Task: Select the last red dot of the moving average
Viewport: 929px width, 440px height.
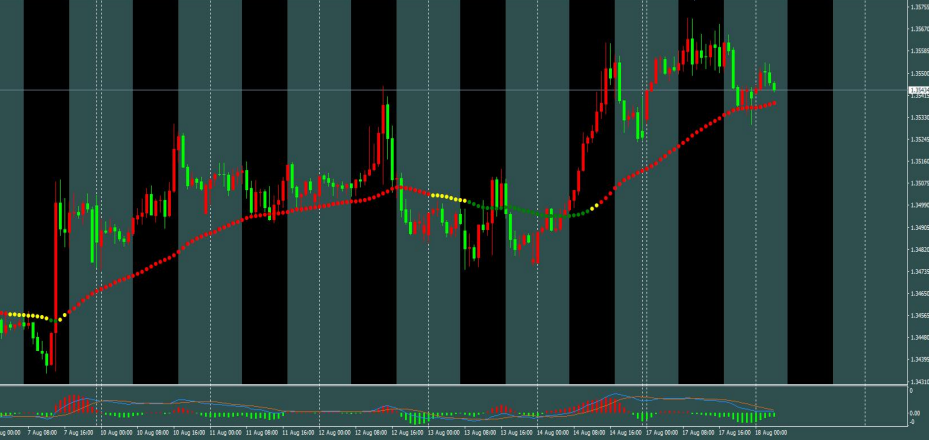Action: (774, 103)
